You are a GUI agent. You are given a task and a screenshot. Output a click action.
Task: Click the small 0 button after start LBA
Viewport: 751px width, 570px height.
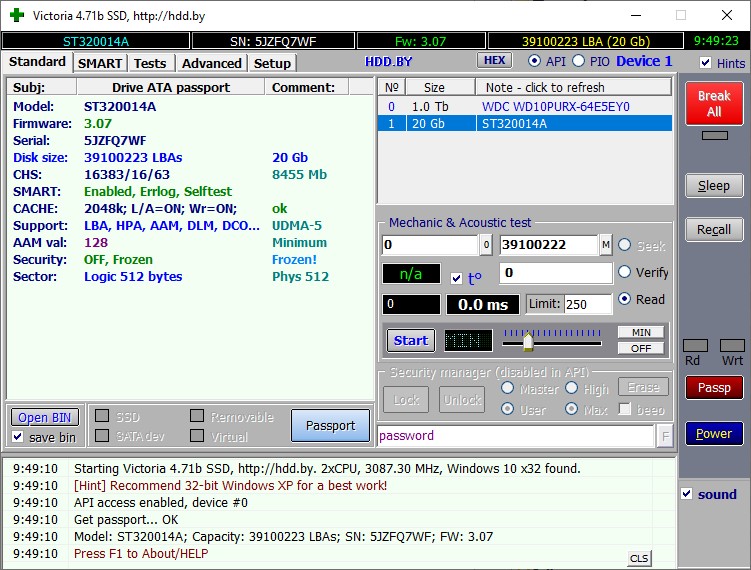486,245
